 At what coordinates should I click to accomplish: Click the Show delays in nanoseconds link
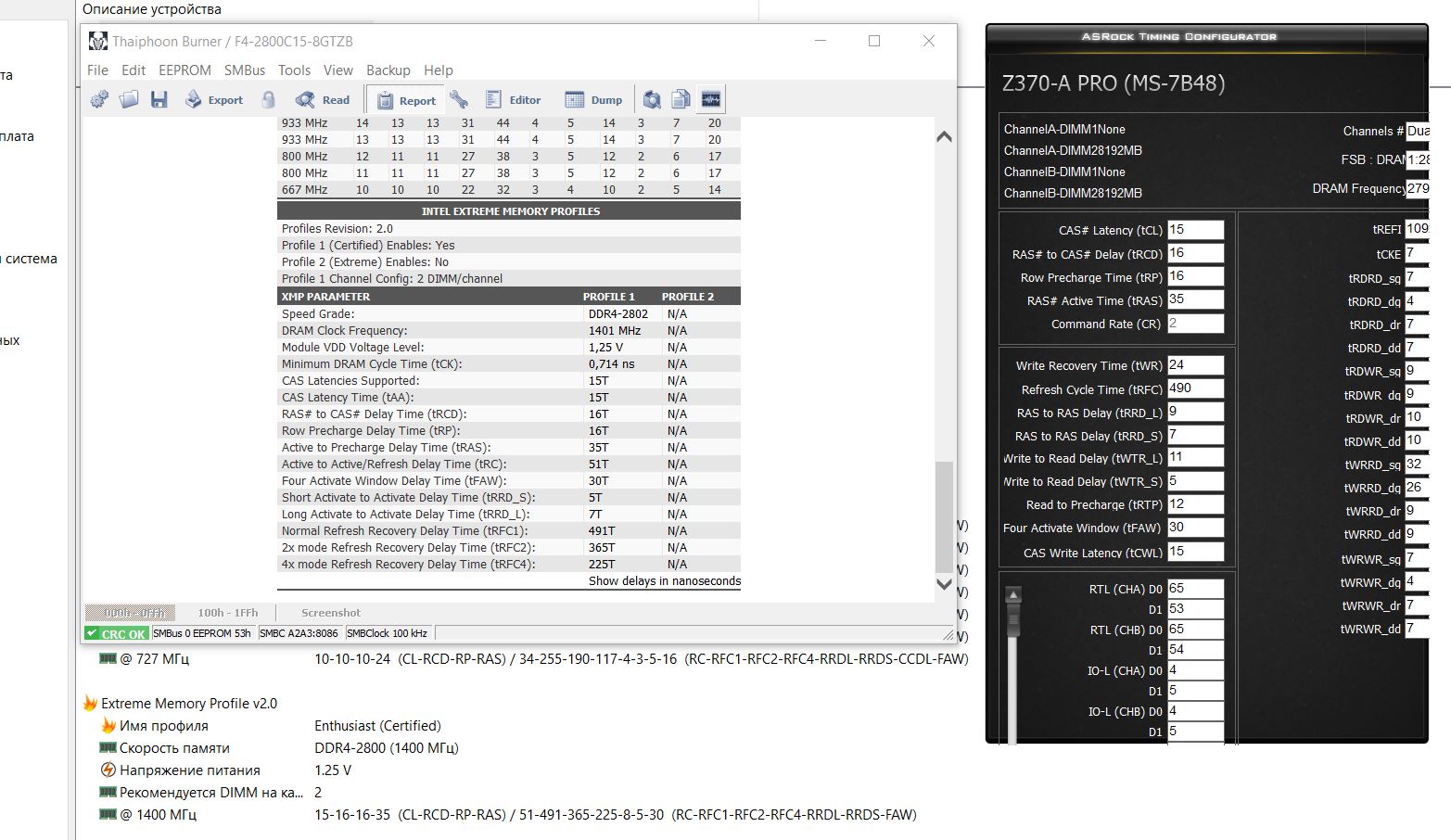pyautogui.click(x=665, y=581)
